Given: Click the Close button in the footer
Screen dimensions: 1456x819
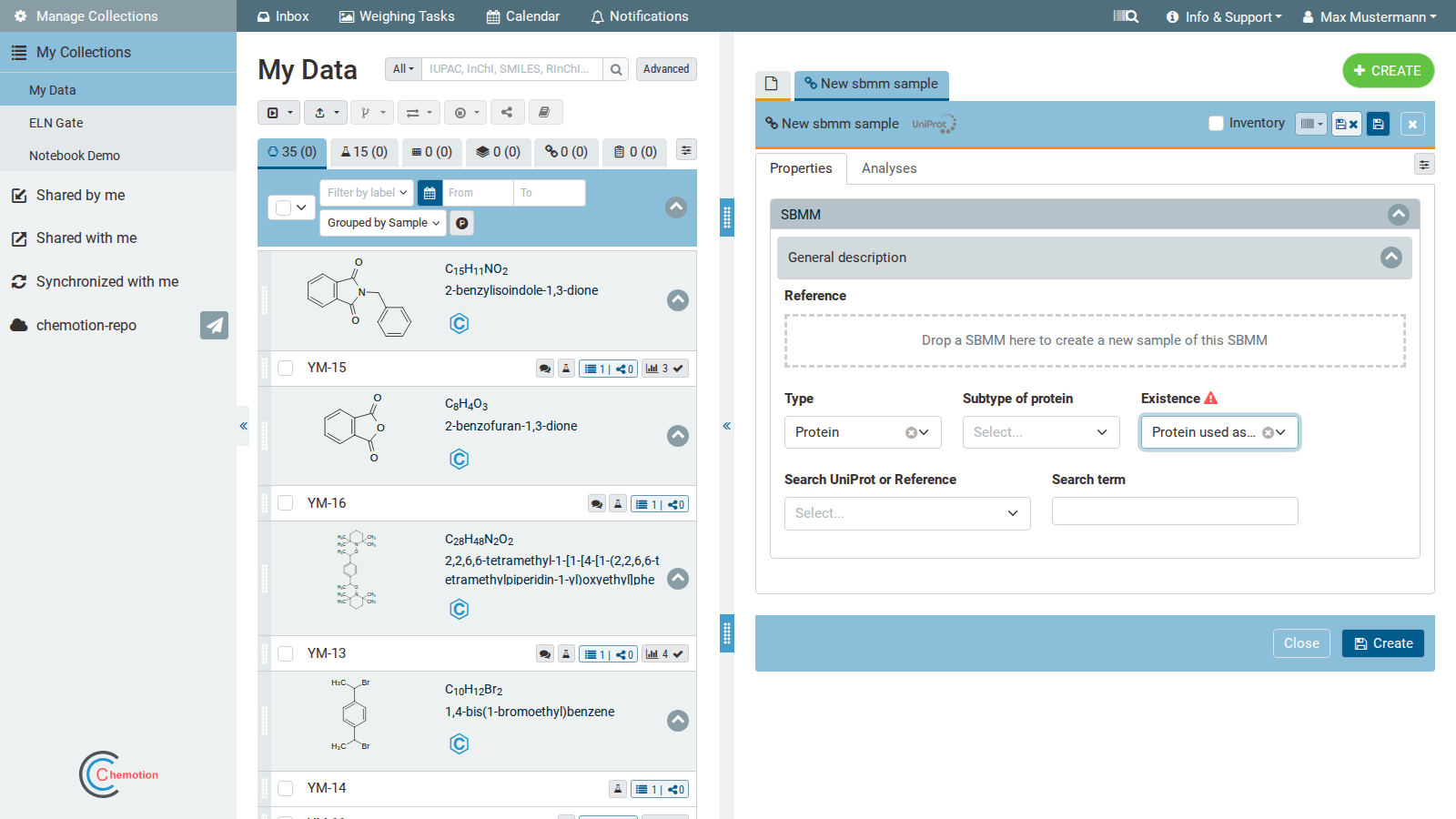Looking at the screenshot, I should [1301, 643].
